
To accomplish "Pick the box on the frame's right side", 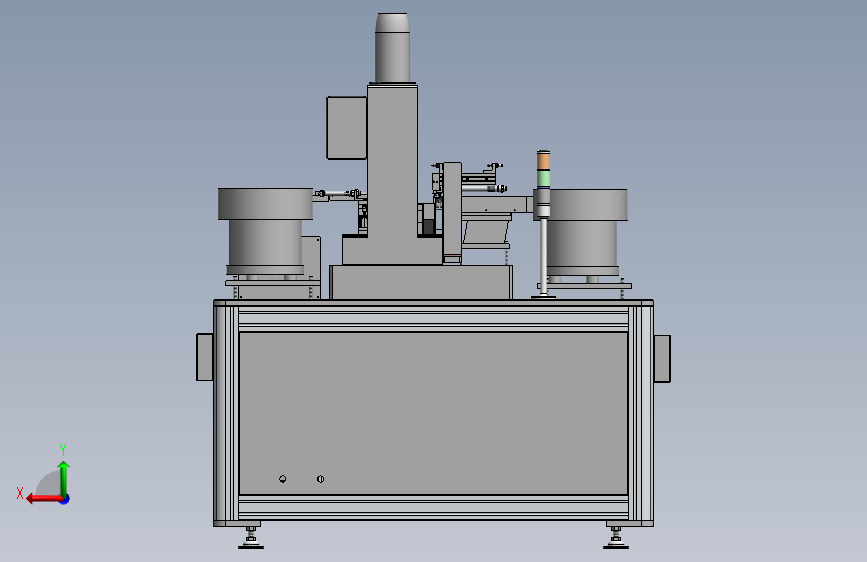I will (x=662, y=358).
